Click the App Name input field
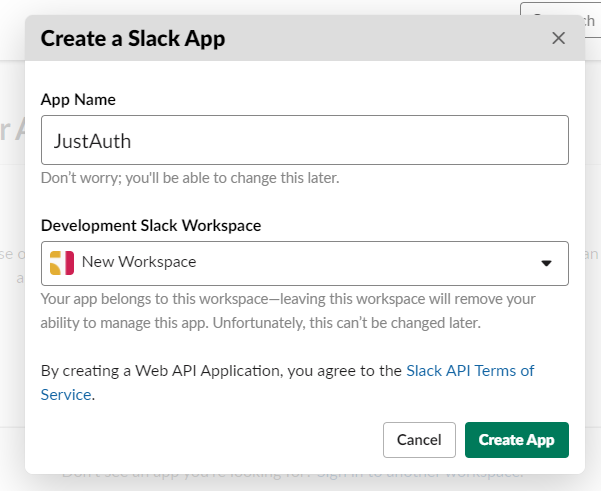 [x=305, y=140]
